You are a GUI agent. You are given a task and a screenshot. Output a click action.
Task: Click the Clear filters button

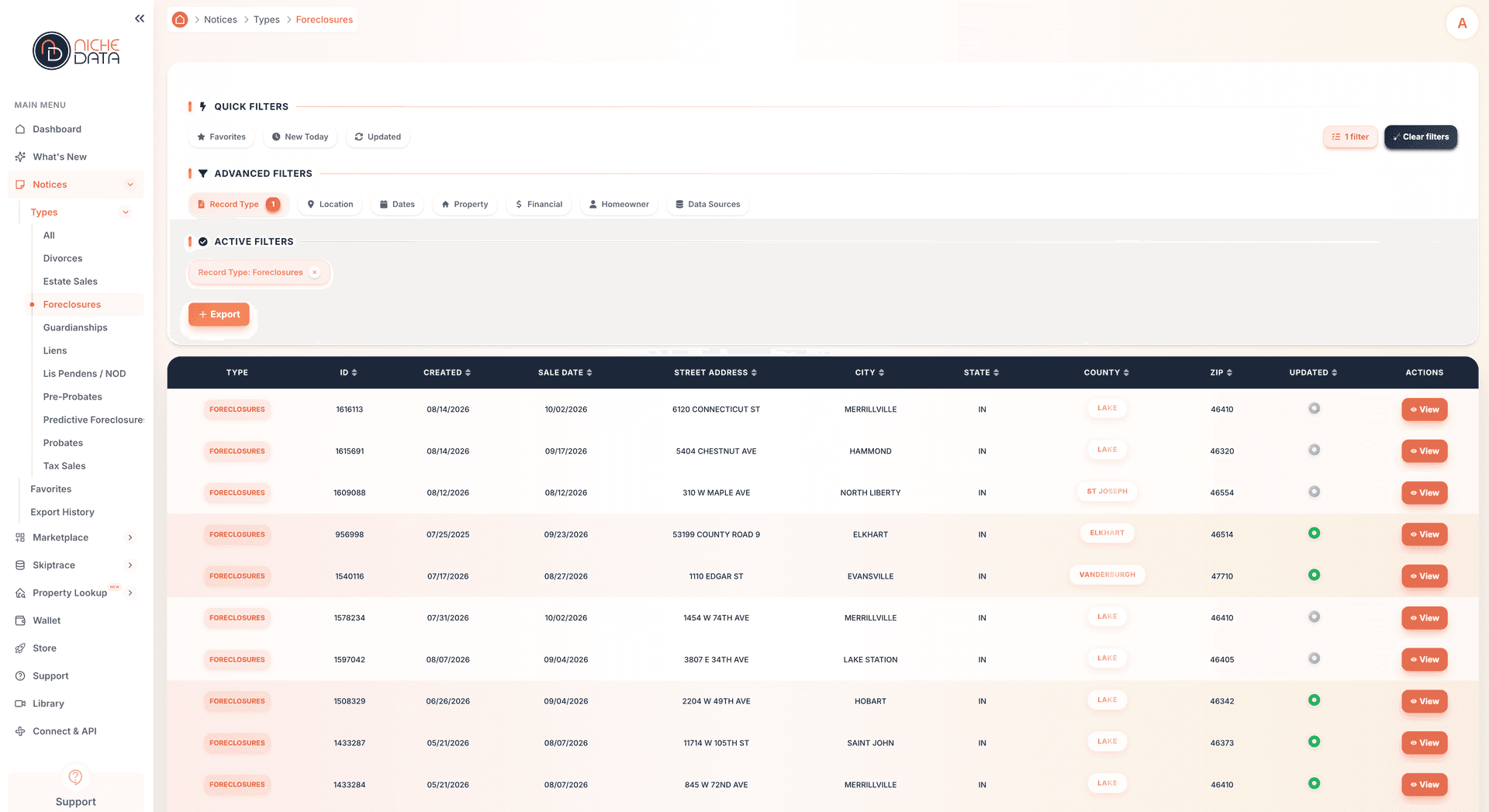1421,137
